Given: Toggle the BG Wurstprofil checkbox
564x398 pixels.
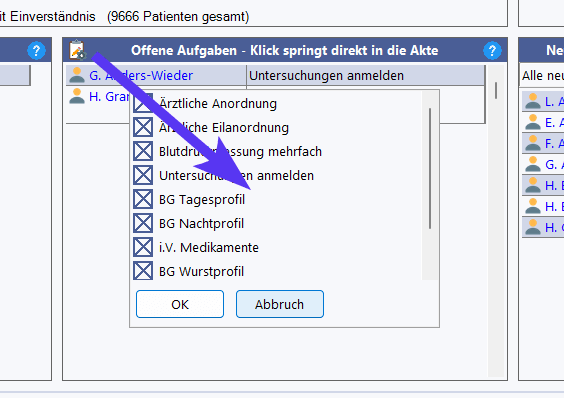Looking at the screenshot, I should (143, 271).
